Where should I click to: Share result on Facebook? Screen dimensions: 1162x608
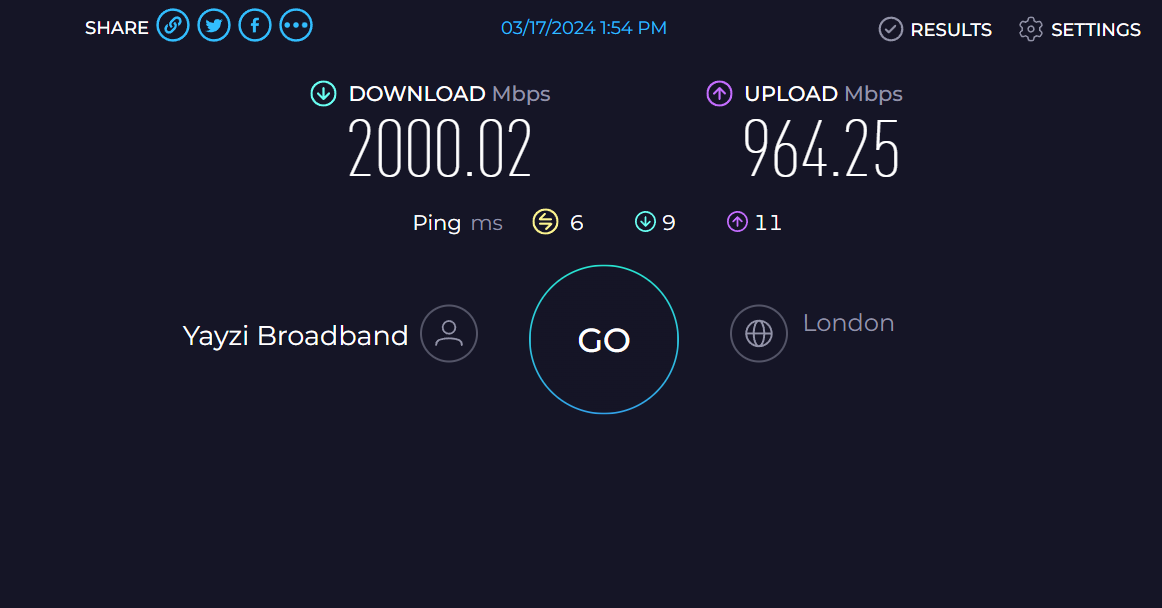click(255, 26)
